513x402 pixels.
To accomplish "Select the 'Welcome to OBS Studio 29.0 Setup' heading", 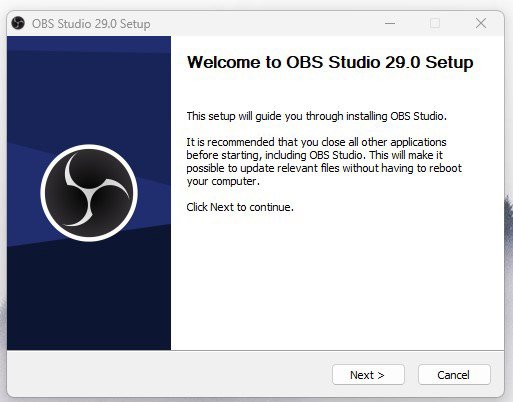I will pyautogui.click(x=330, y=62).
